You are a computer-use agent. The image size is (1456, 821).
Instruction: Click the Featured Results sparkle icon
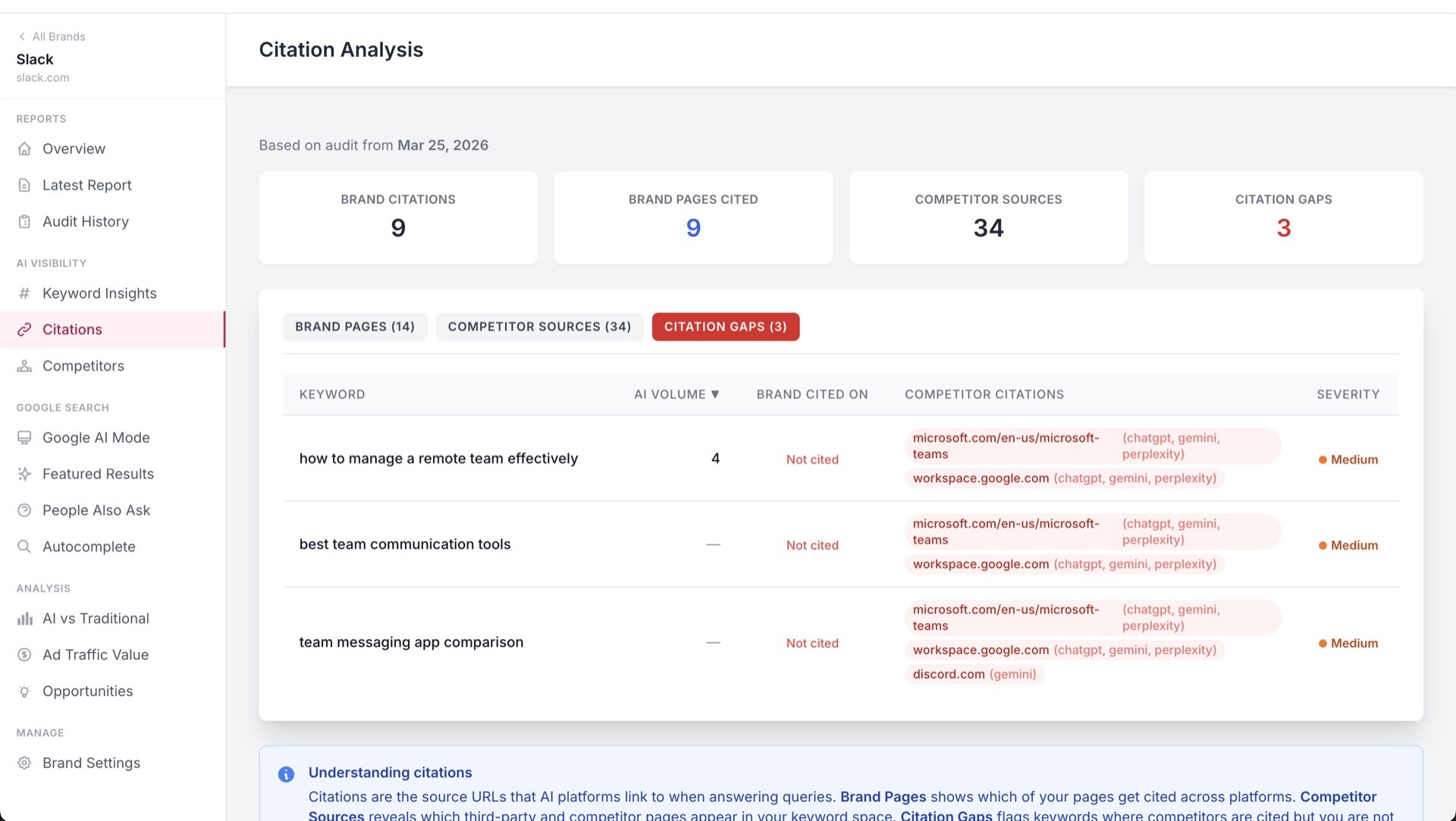click(24, 474)
